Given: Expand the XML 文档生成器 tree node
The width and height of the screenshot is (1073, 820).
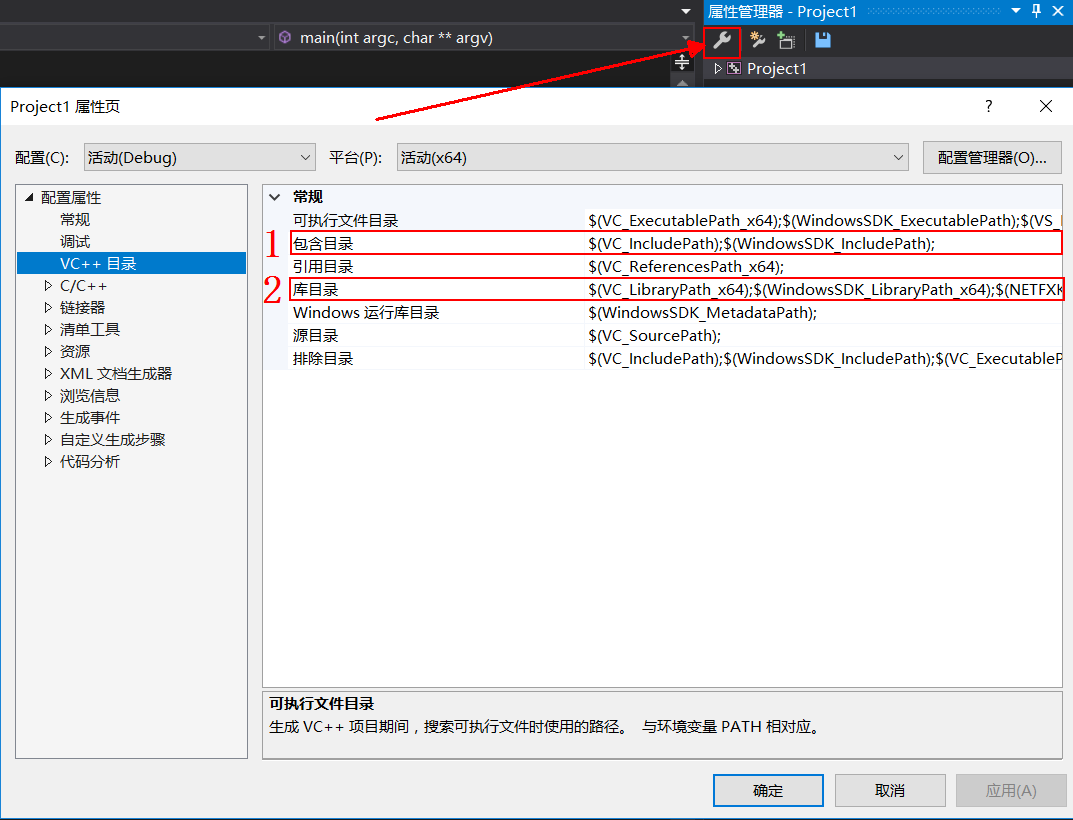Looking at the screenshot, I should (48, 374).
